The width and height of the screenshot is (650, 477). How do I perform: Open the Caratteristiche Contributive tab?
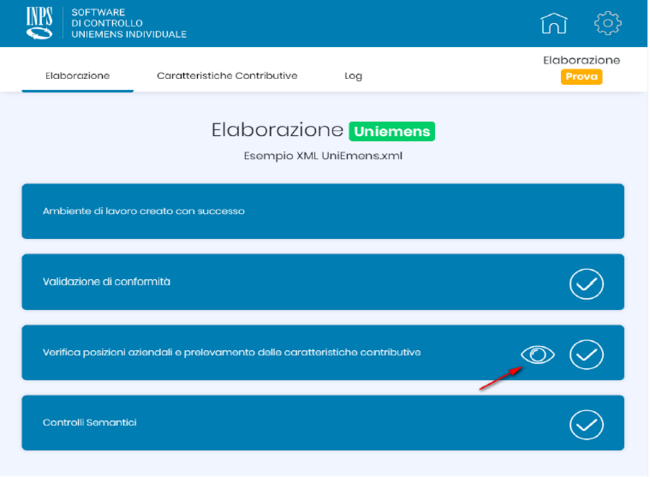point(227,76)
